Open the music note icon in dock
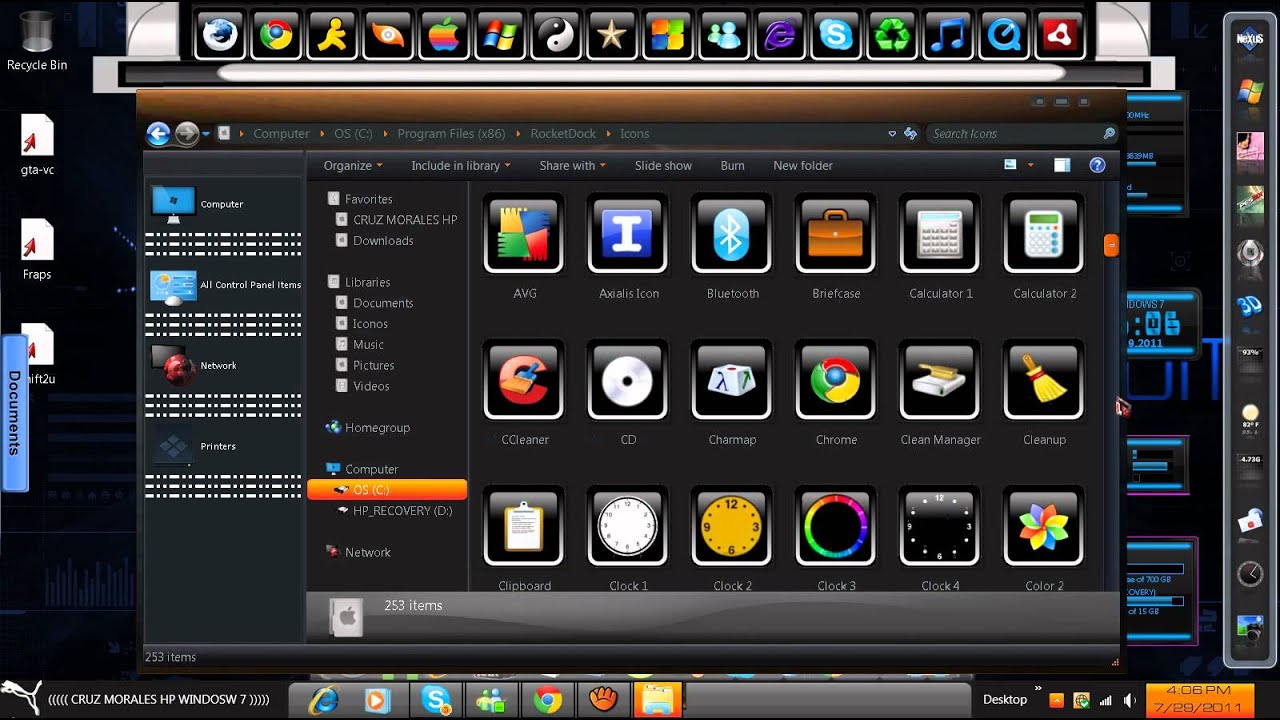Screen dimensions: 1280x720 [x=947, y=36]
